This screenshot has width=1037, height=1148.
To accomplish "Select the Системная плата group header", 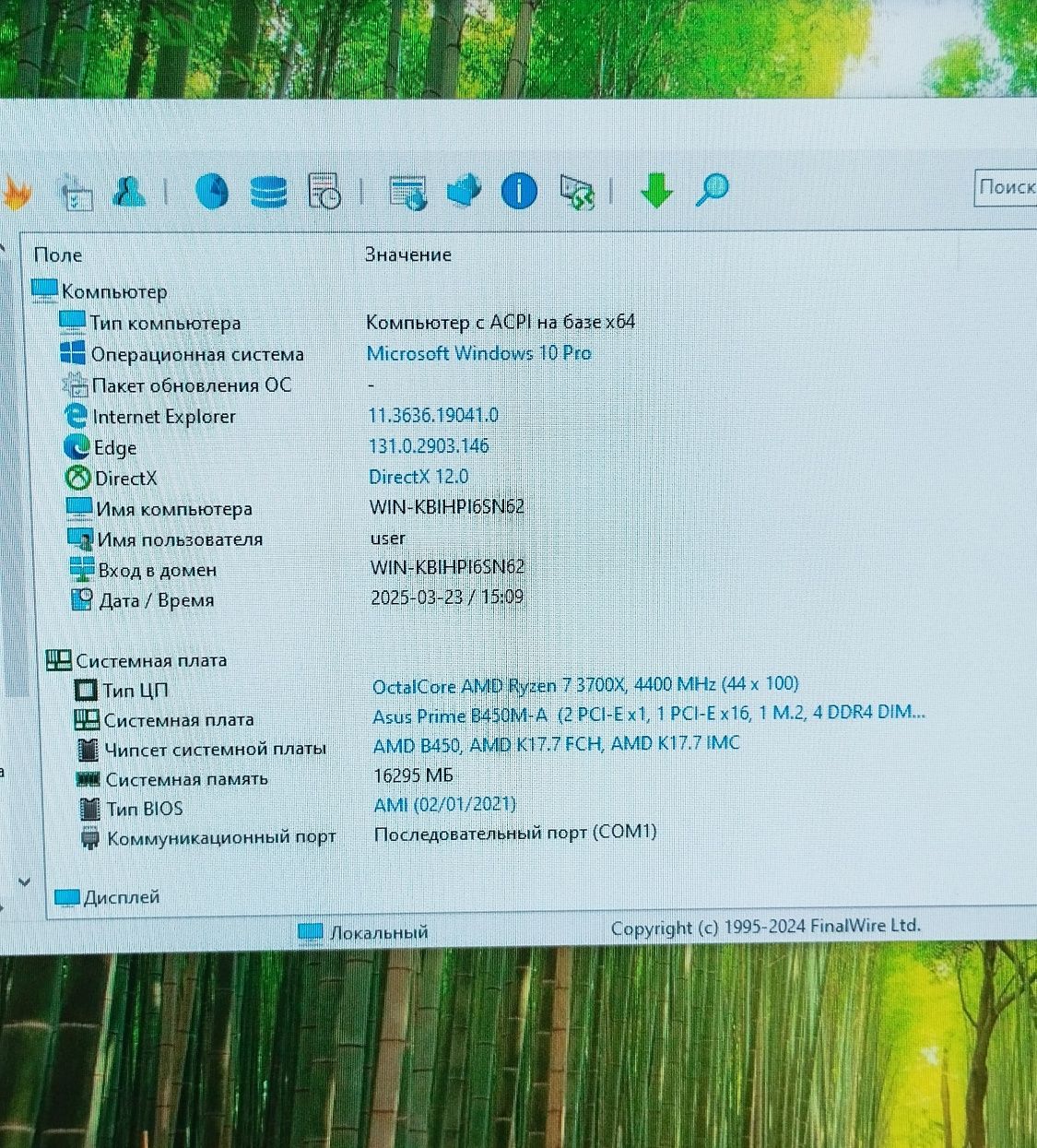I will (151, 660).
